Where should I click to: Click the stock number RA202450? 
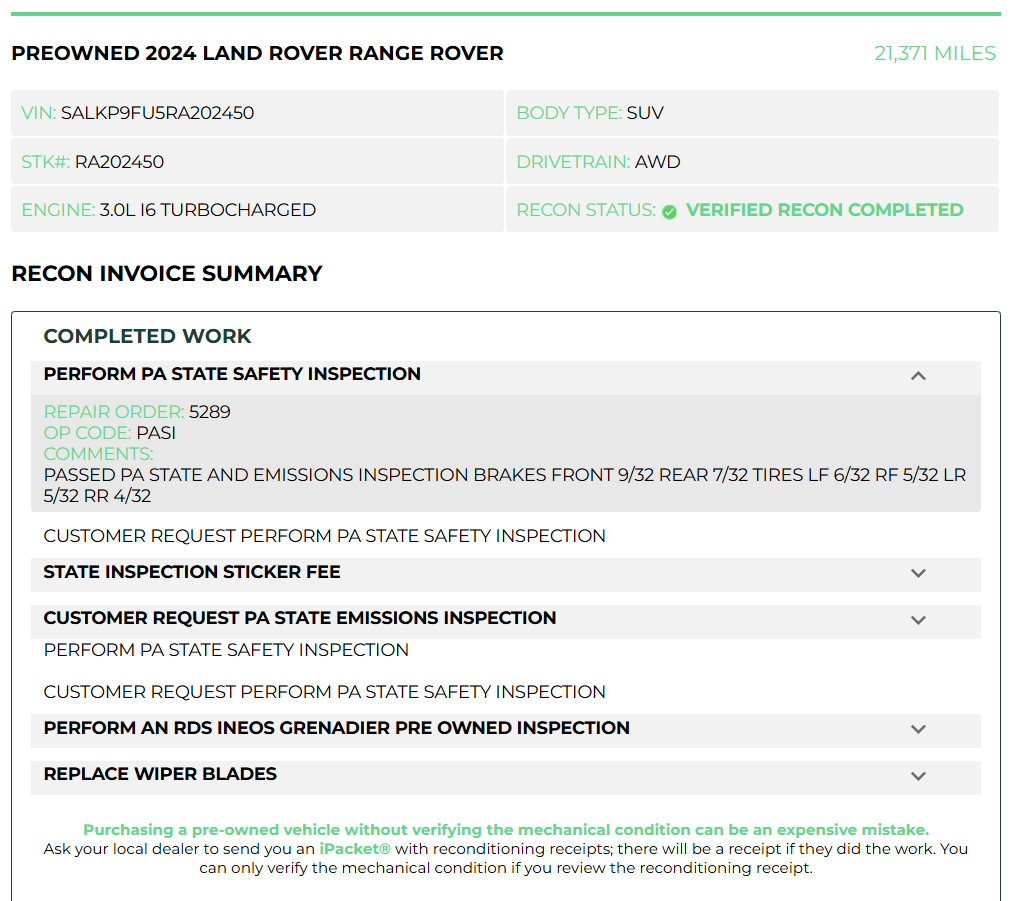(x=119, y=162)
